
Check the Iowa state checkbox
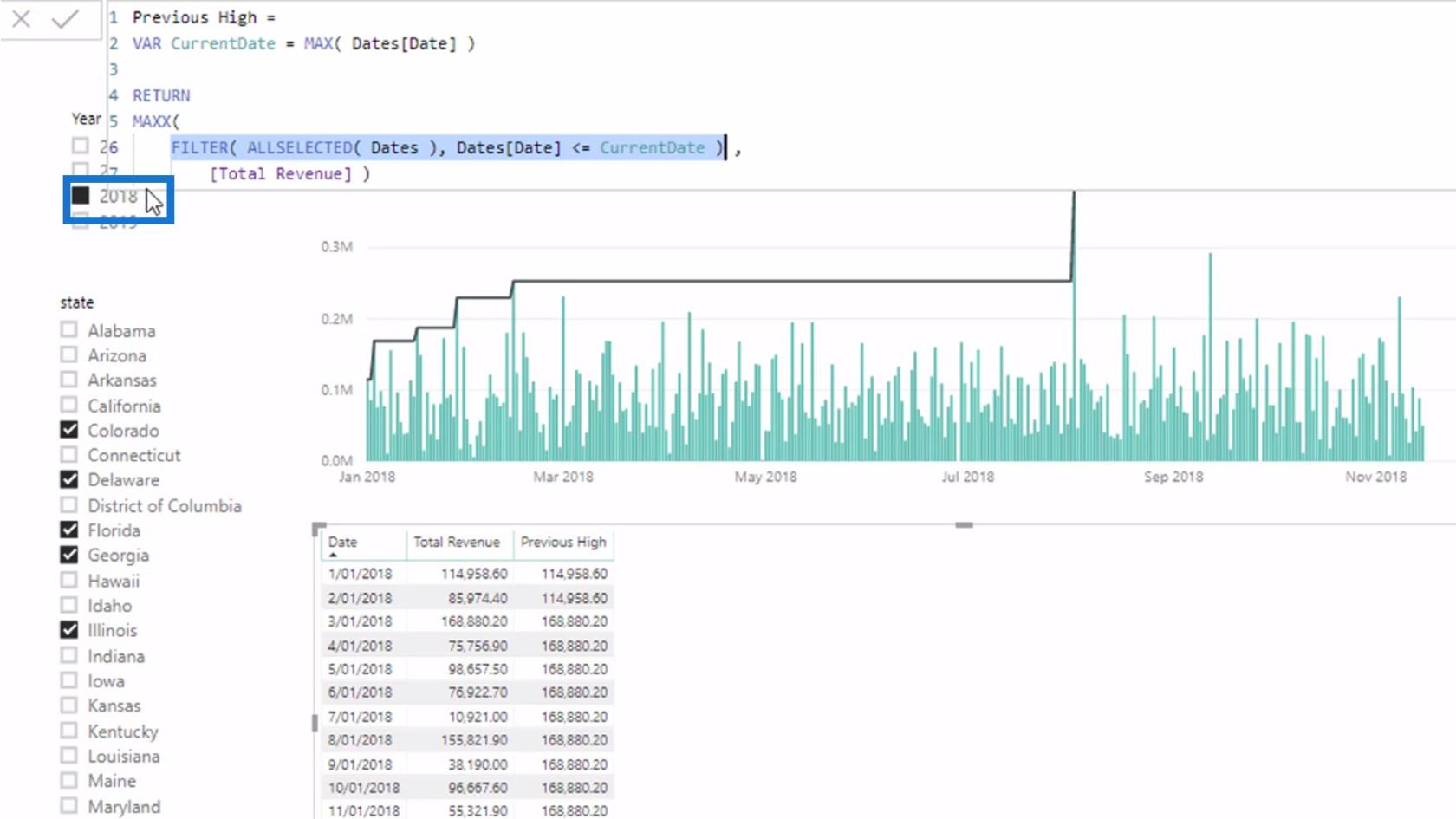click(x=69, y=680)
